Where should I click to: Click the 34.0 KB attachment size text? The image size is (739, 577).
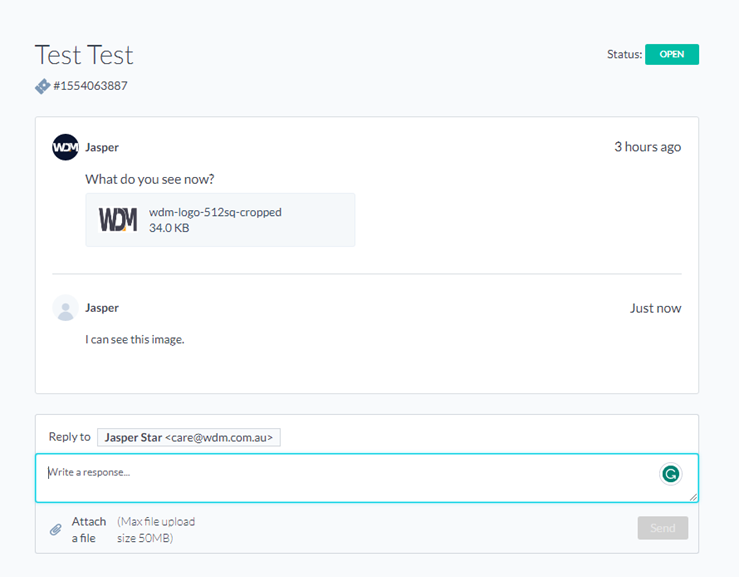click(169, 228)
